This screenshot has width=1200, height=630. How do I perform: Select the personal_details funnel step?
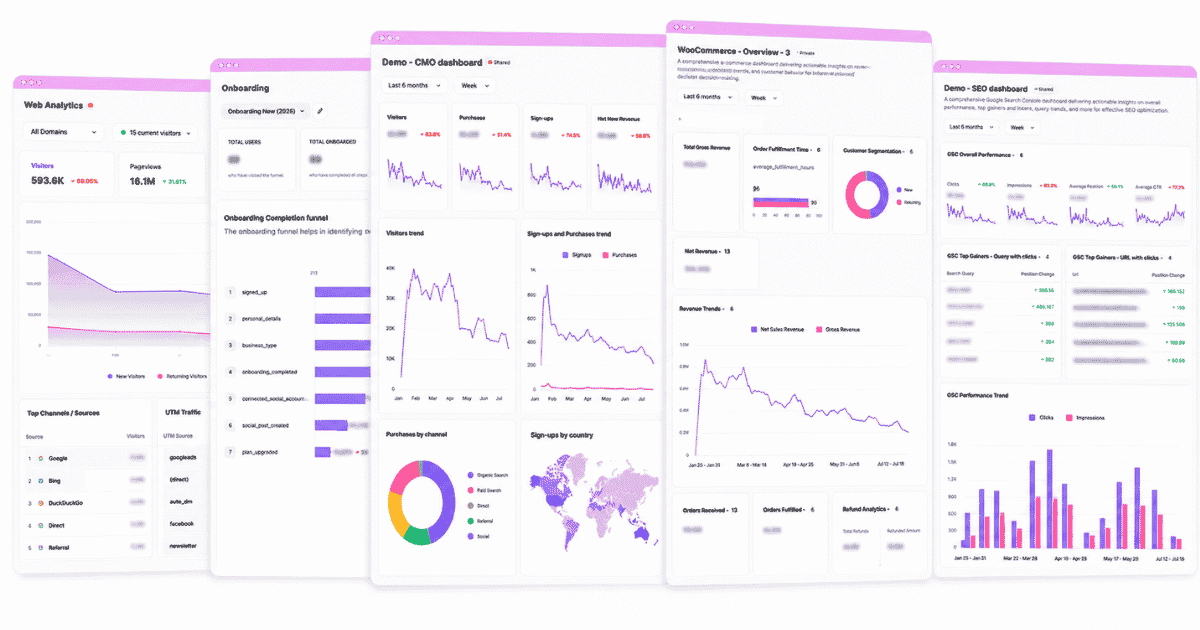pyautogui.click(x=260, y=318)
